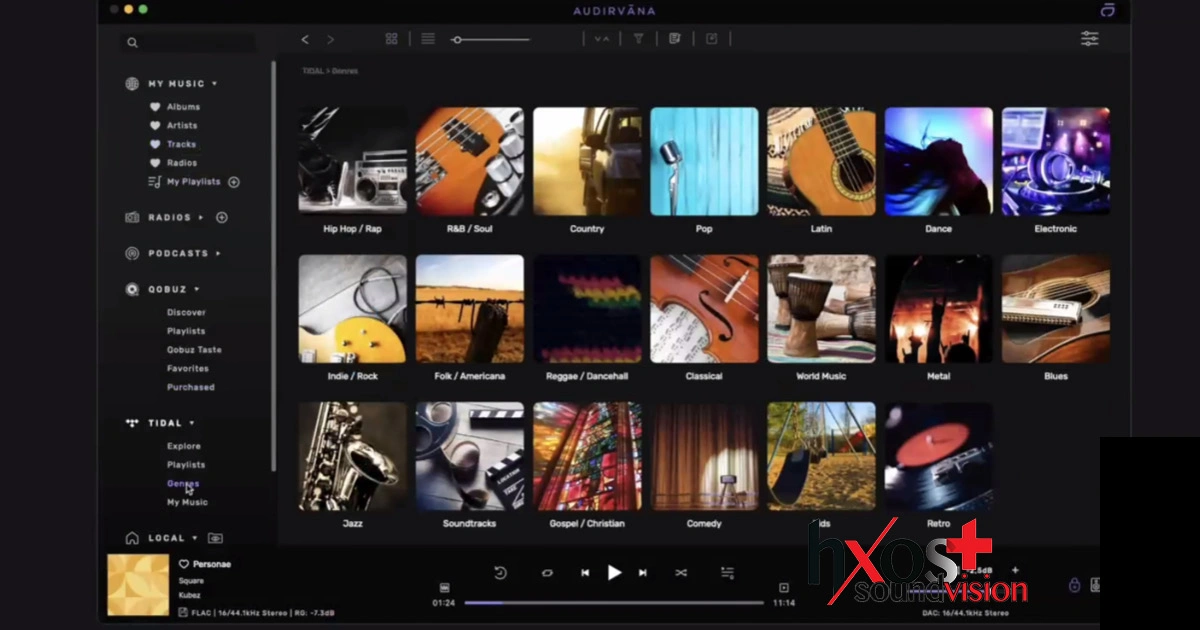Toggle shuffle playback
This screenshot has height=630, width=1200.
coord(681,573)
